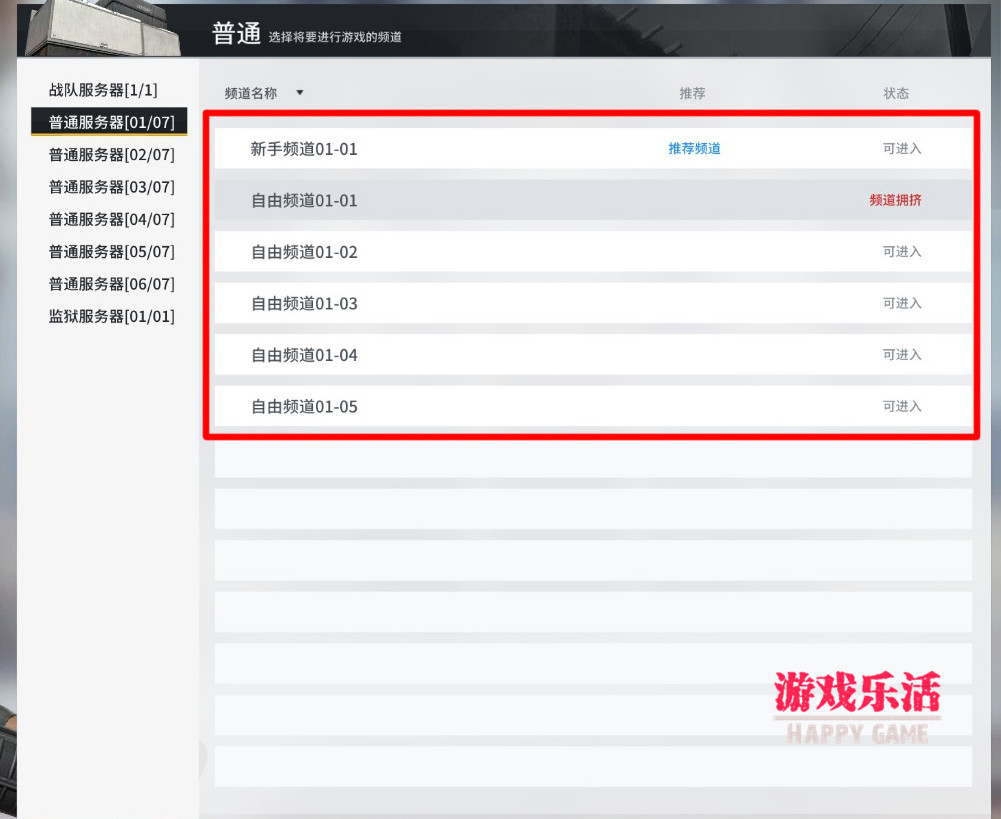Switch to 普通服务器[02/07]
Viewport: 1001px width, 819px height.
[111, 154]
